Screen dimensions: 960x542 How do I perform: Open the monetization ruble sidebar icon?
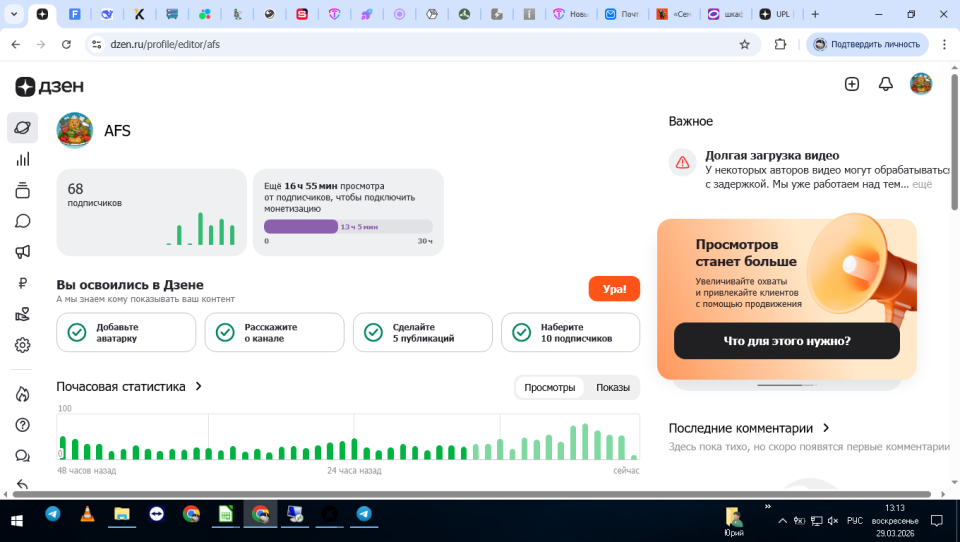tap(23, 283)
